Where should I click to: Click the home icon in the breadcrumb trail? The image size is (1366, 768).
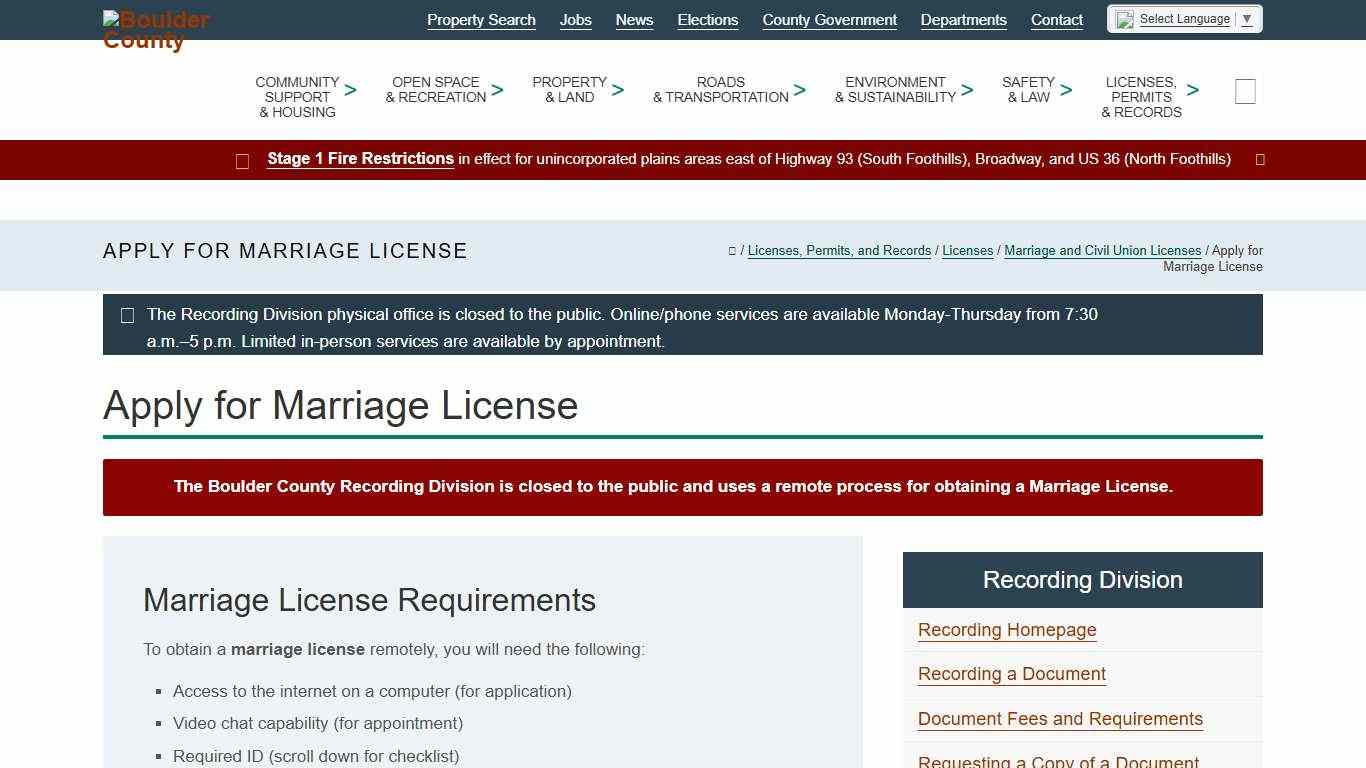tap(733, 251)
